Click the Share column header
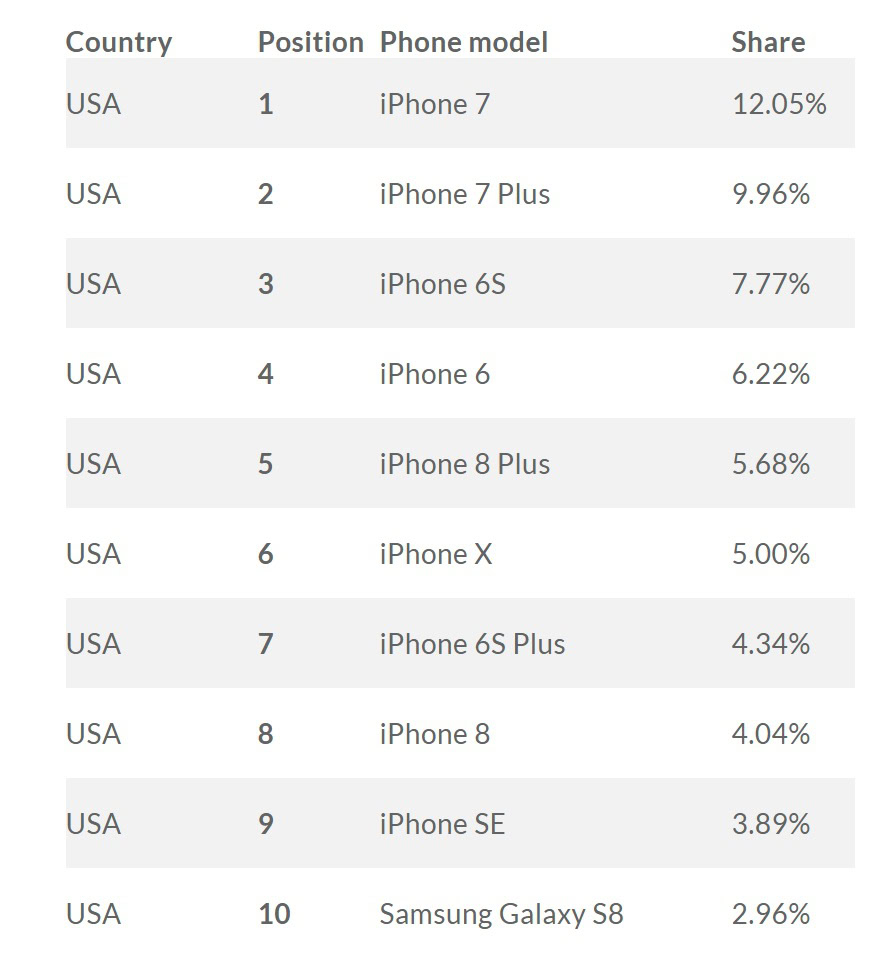 tap(767, 42)
